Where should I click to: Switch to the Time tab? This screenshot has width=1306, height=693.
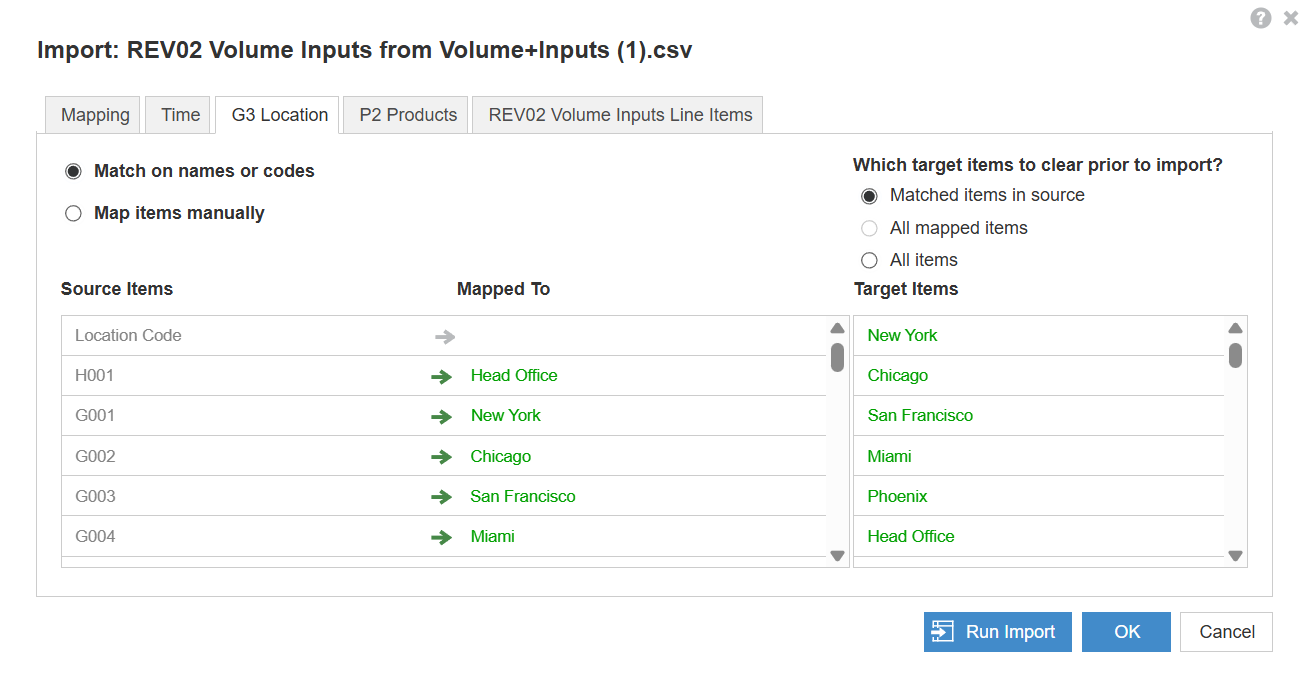click(180, 115)
